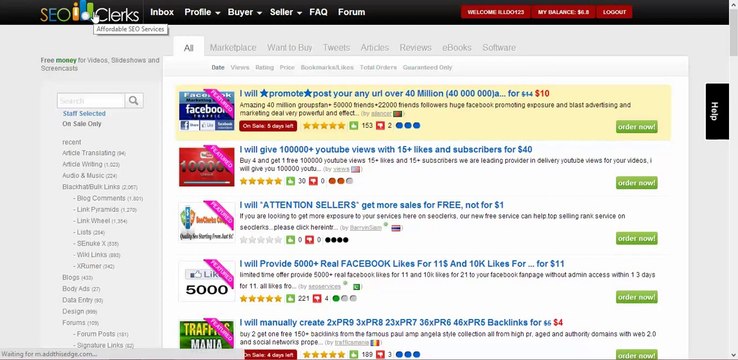Order the Facebook promote service now
This screenshot has width=738, height=360.
coord(636,127)
